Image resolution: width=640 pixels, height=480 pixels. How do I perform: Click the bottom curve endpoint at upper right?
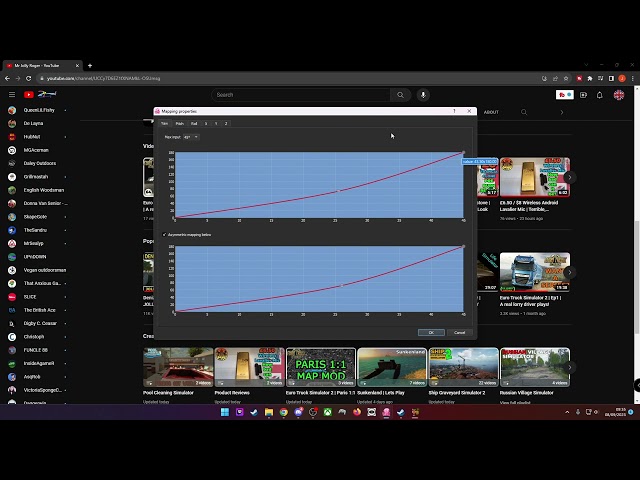(x=463, y=247)
